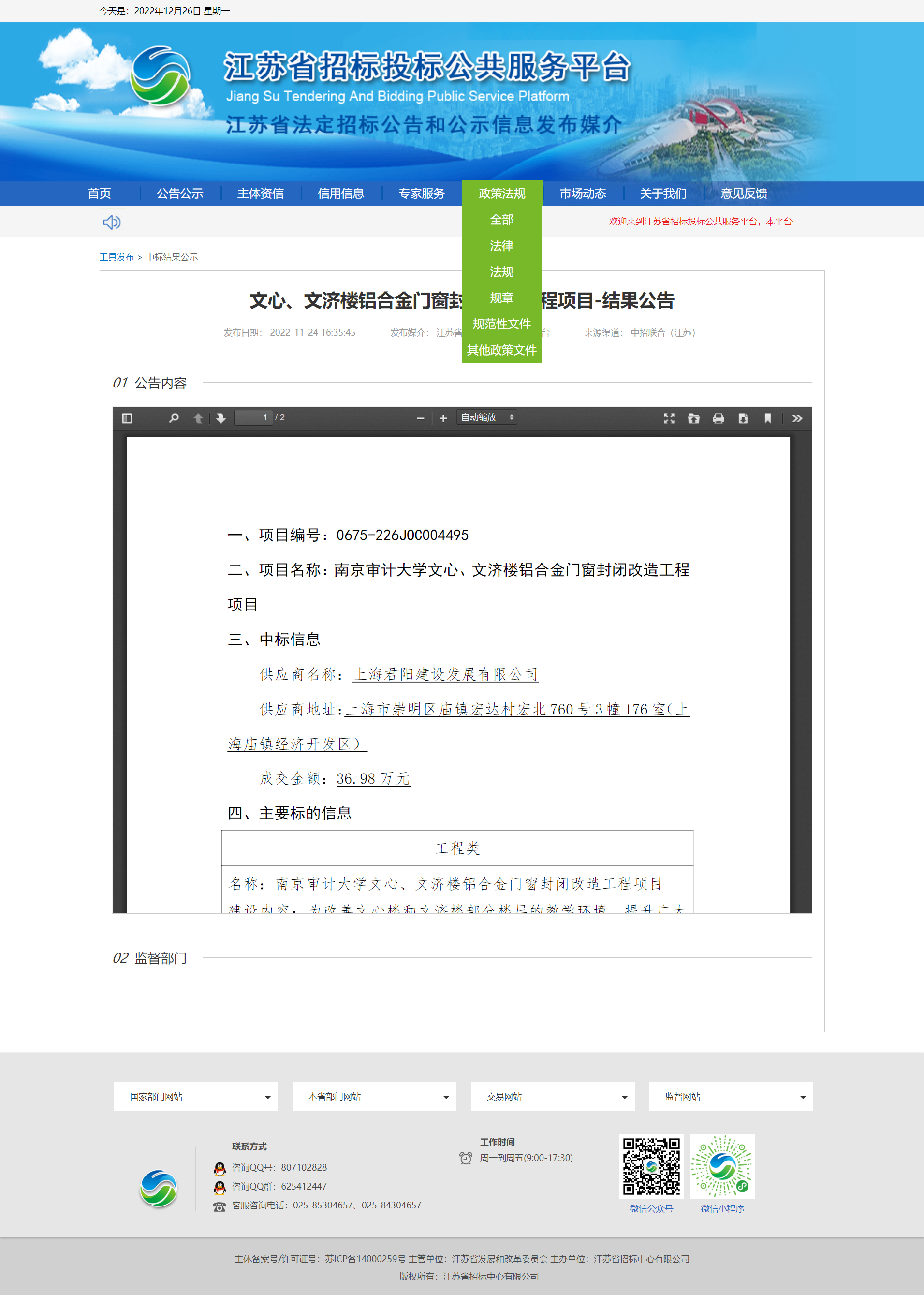Screen dimensions: 924x1295
Task: Open the 信用信息 nav item
Action: point(341,194)
